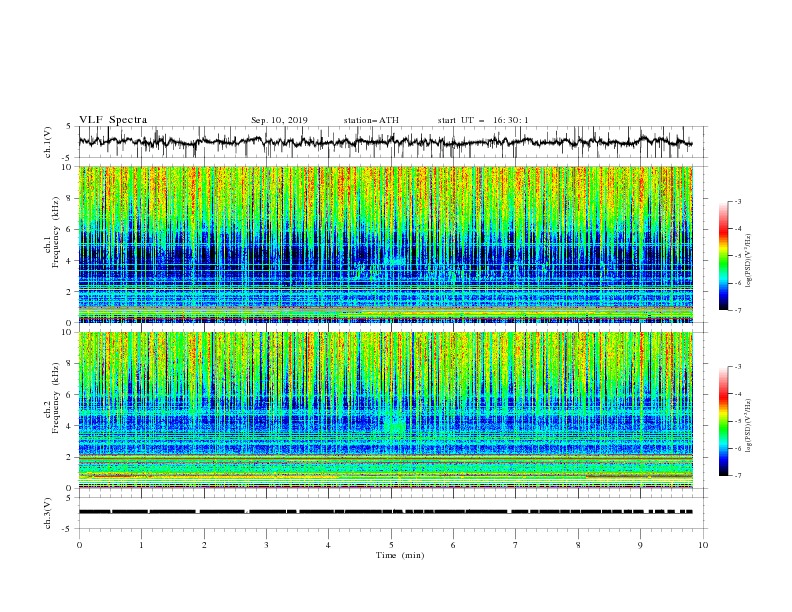Click the "ch.3(V)" axis label
Screen dimensions: 792x612
pyautogui.click(x=48, y=513)
